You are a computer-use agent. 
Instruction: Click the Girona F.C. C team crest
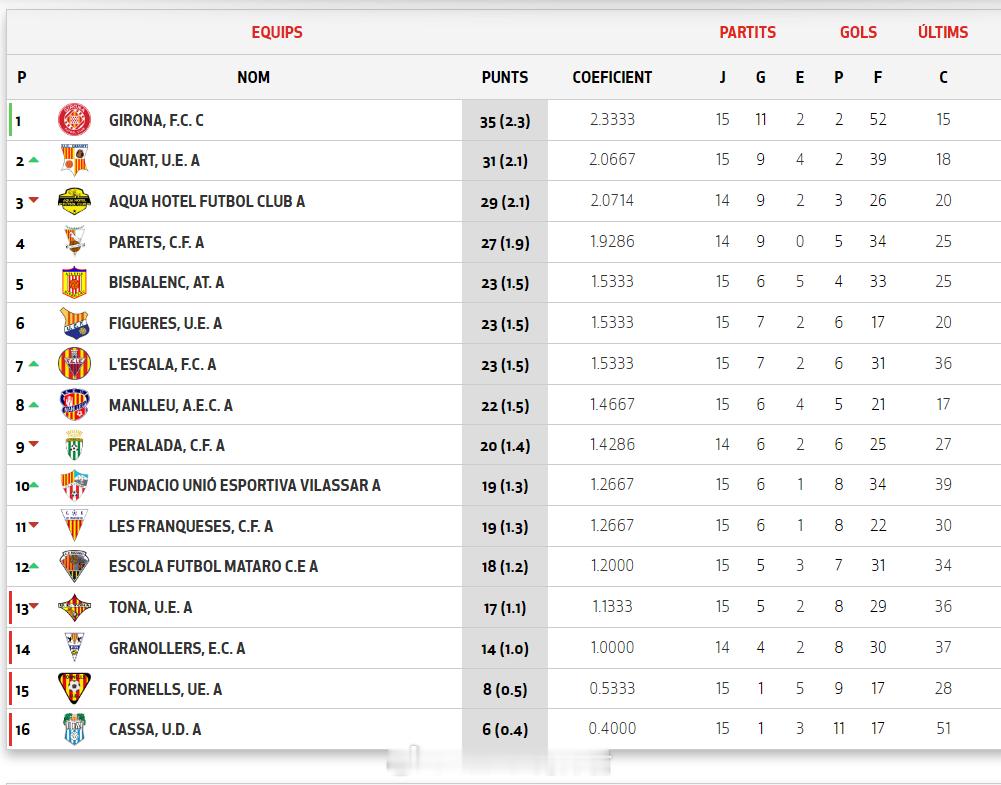[x=74, y=119]
